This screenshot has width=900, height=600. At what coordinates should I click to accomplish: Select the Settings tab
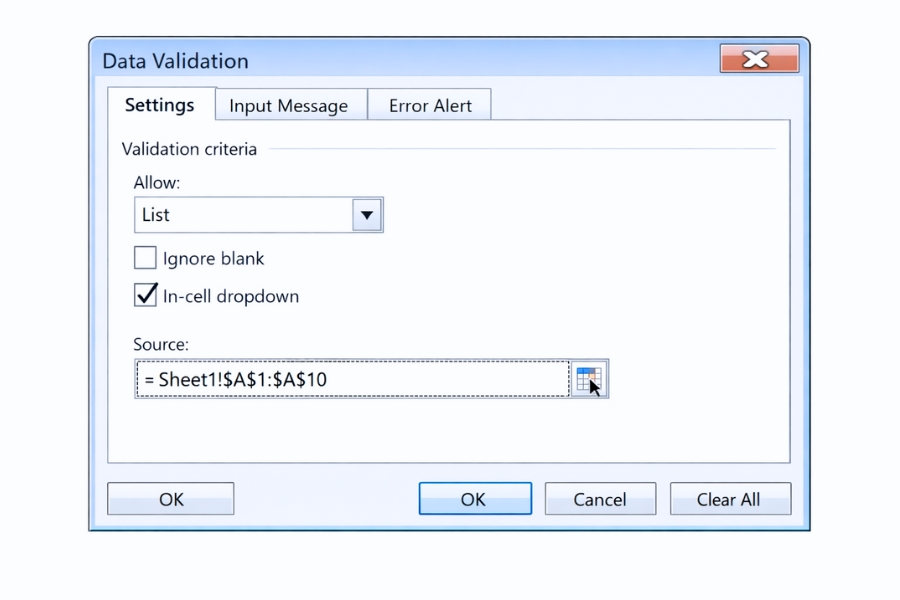point(160,104)
